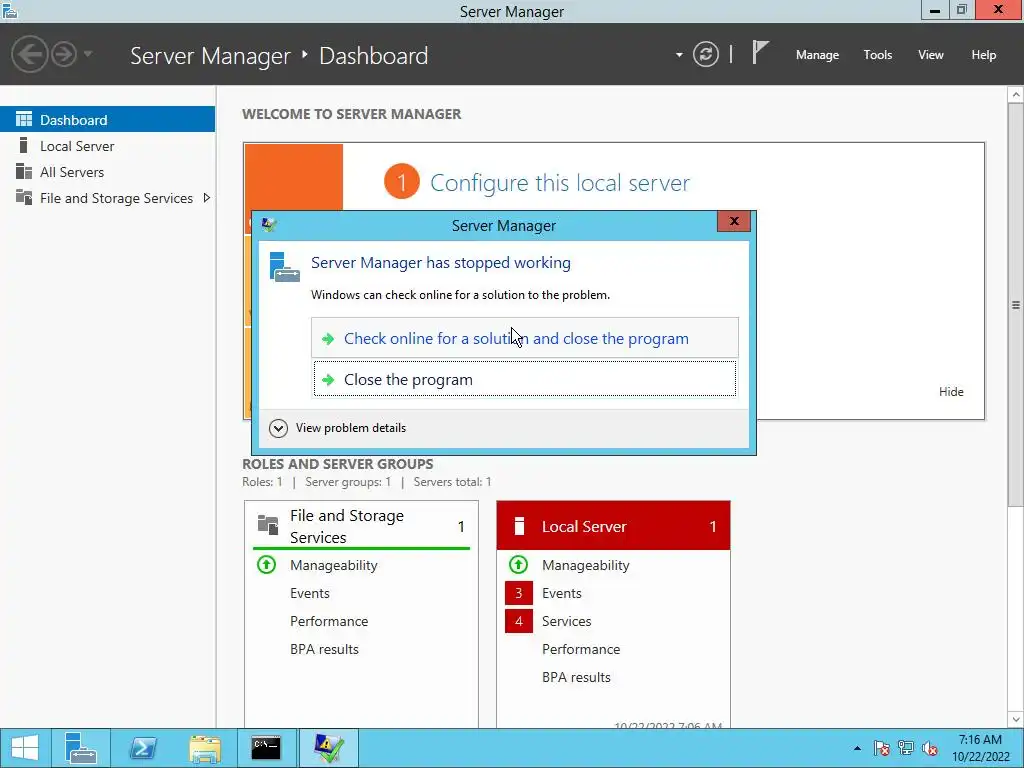This screenshot has width=1024, height=768.
Task: Hide the welcome tile
Action: pyautogui.click(x=951, y=391)
